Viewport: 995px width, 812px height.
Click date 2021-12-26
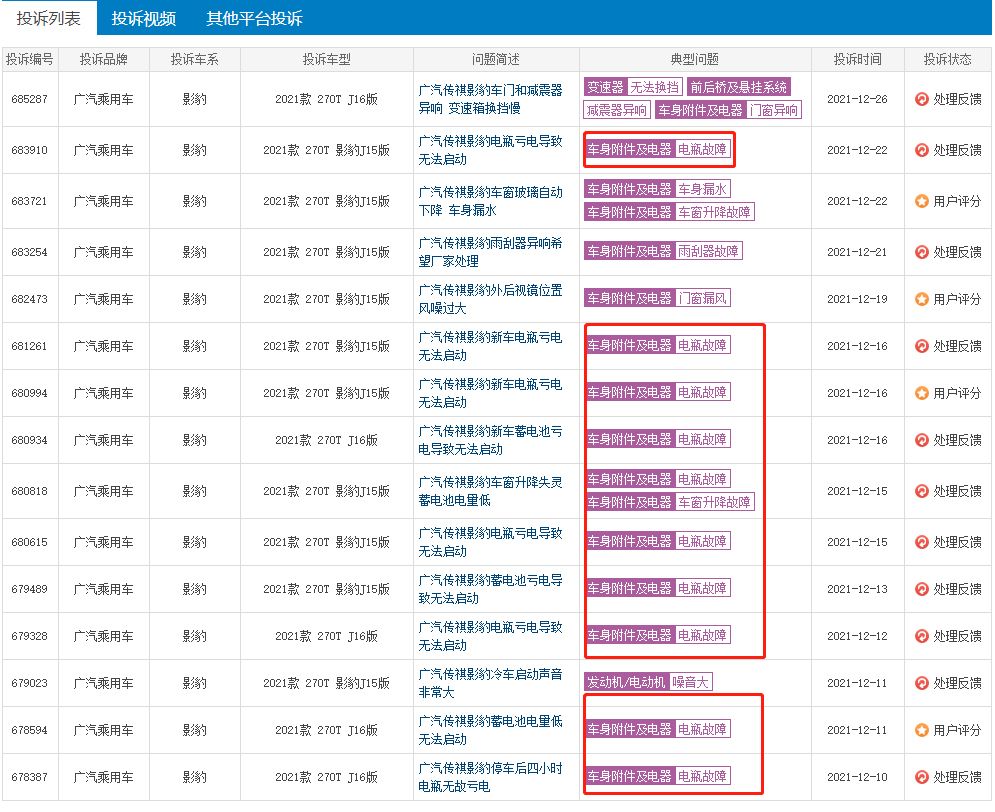tap(857, 99)
